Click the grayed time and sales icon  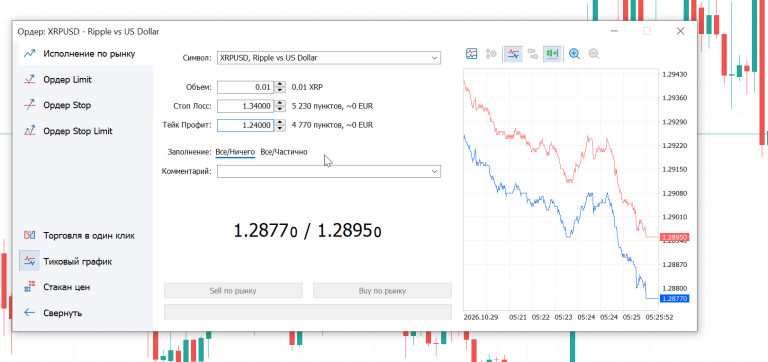point(491,53)
